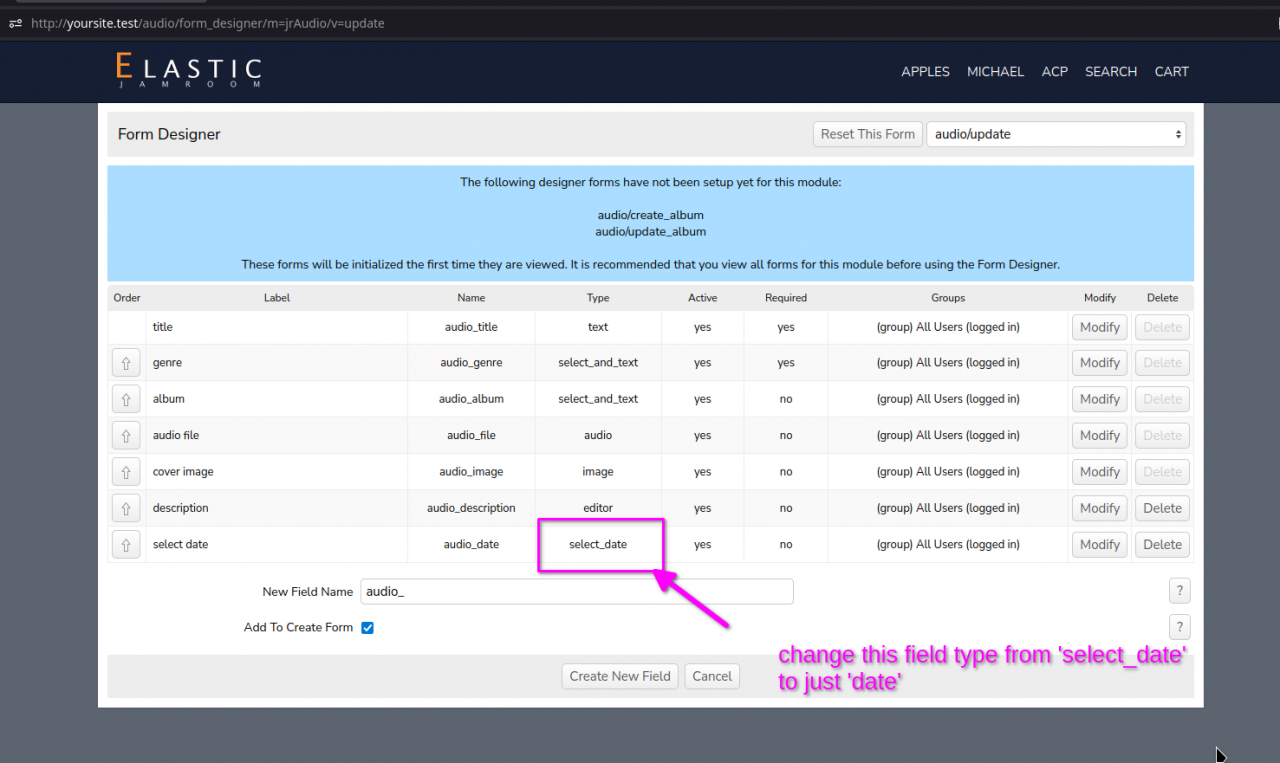Uncheck the Add To Create Form checkbox
This screenshot has width=1280, height=763.
tap(367, 628)
